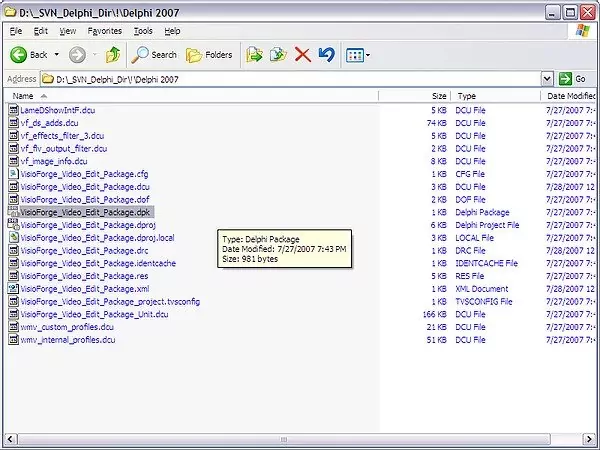The image size is (600, 450).
Task: Click the Windows flag logo
Action: click(x=582, y=30)
